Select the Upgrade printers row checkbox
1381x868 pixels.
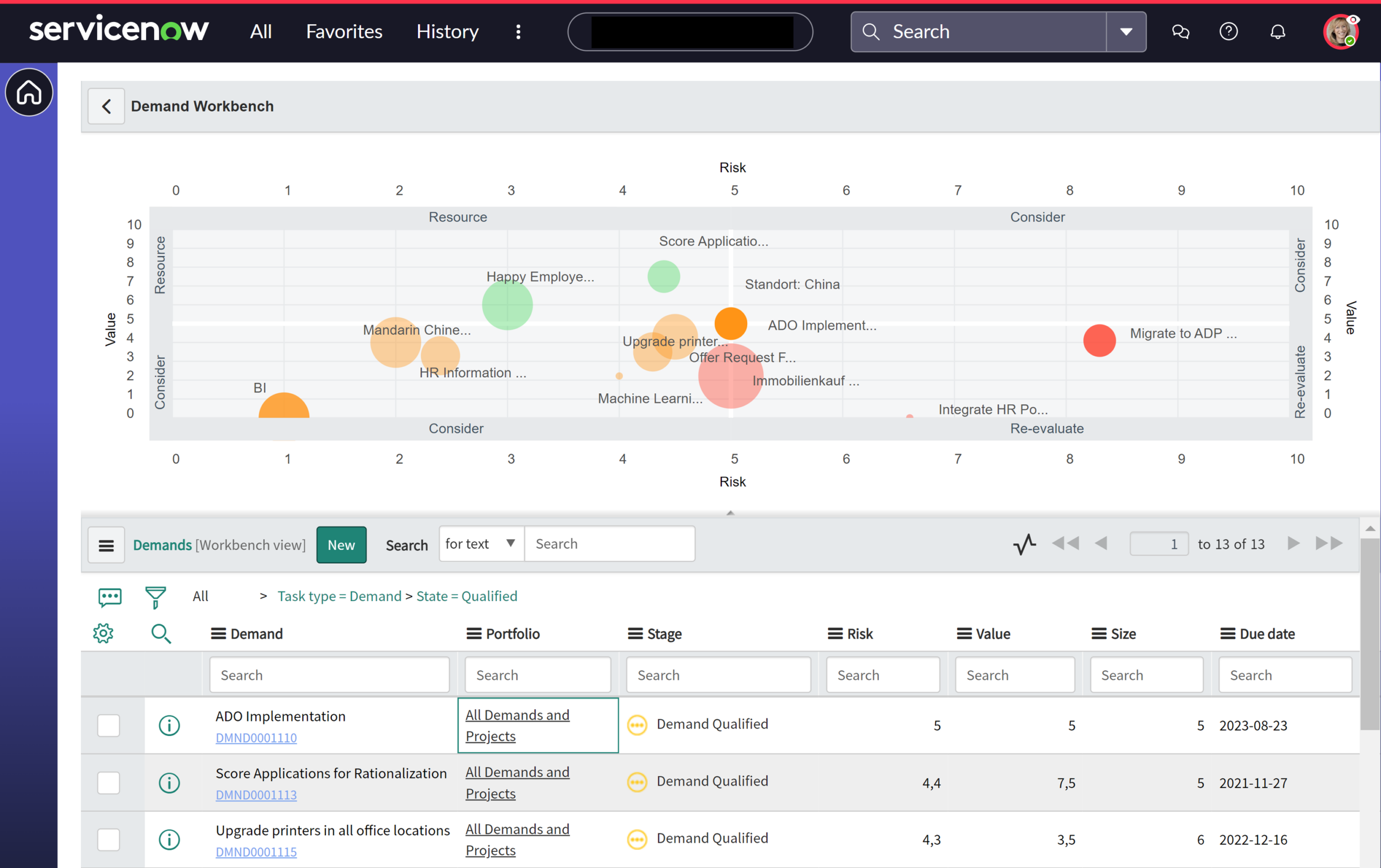coord(108,840)
